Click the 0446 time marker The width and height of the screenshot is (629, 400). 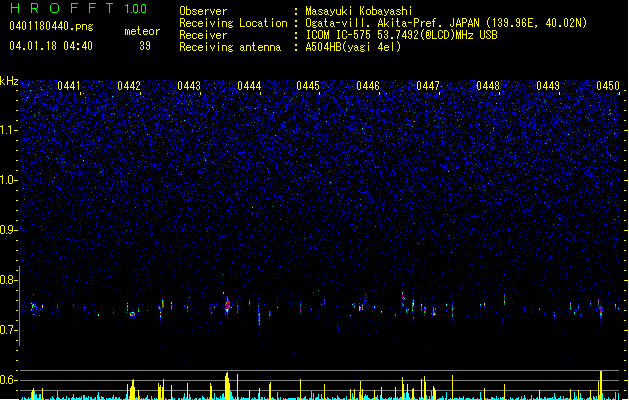[x=368, y=86]
